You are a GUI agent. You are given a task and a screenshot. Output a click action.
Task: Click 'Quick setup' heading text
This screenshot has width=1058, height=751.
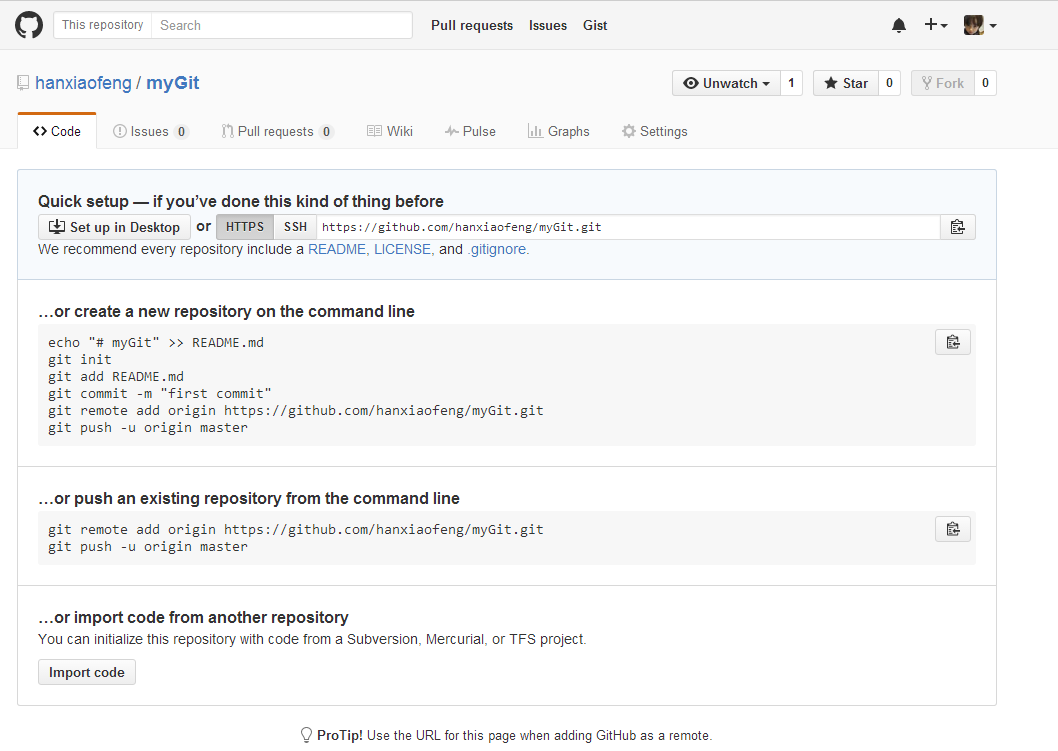click(241, 201)
